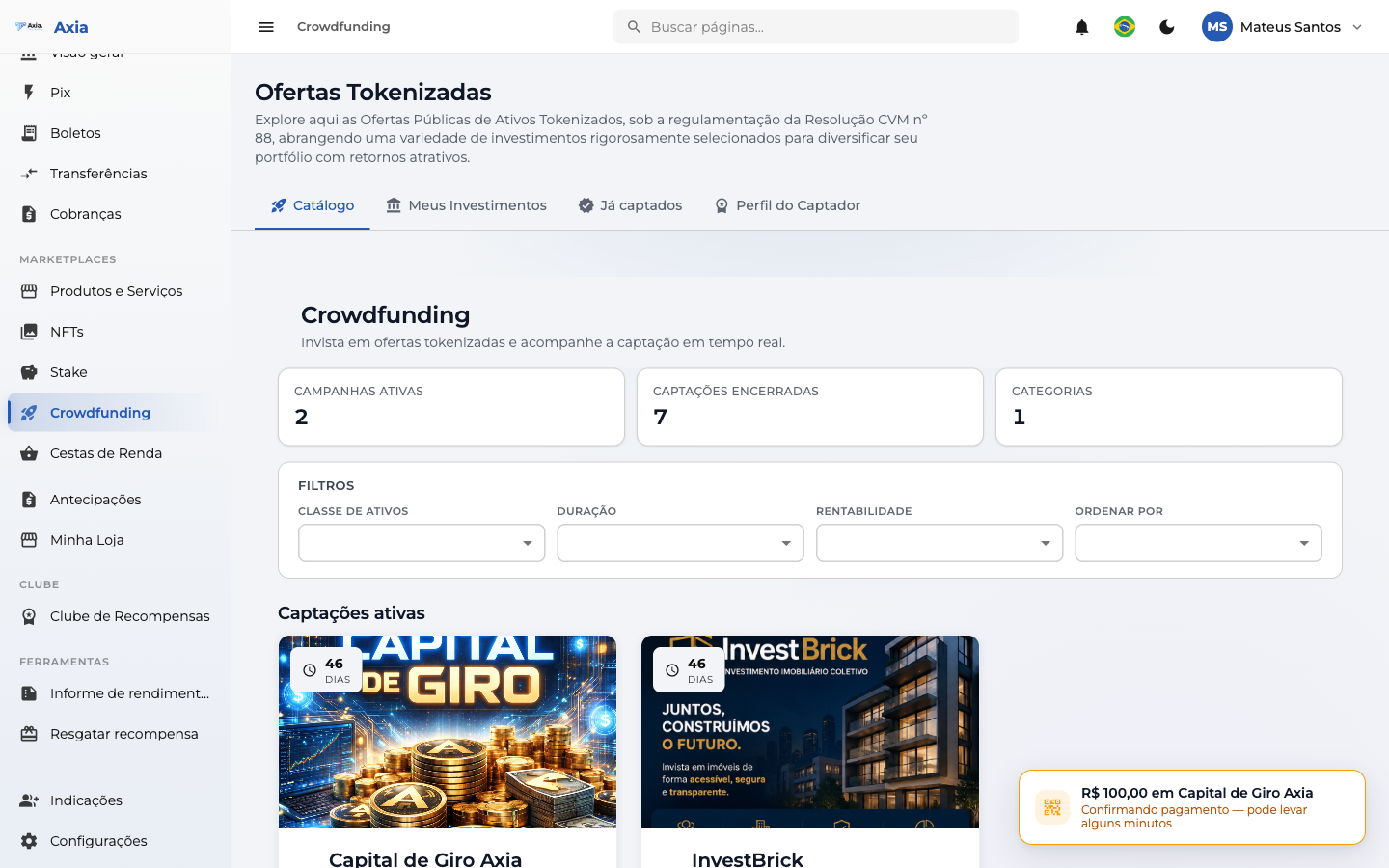Click the R$ 100,00 payment confirmation toast
The width and height of the screenshot is (1389, 868).
[x=1192, y=807]
